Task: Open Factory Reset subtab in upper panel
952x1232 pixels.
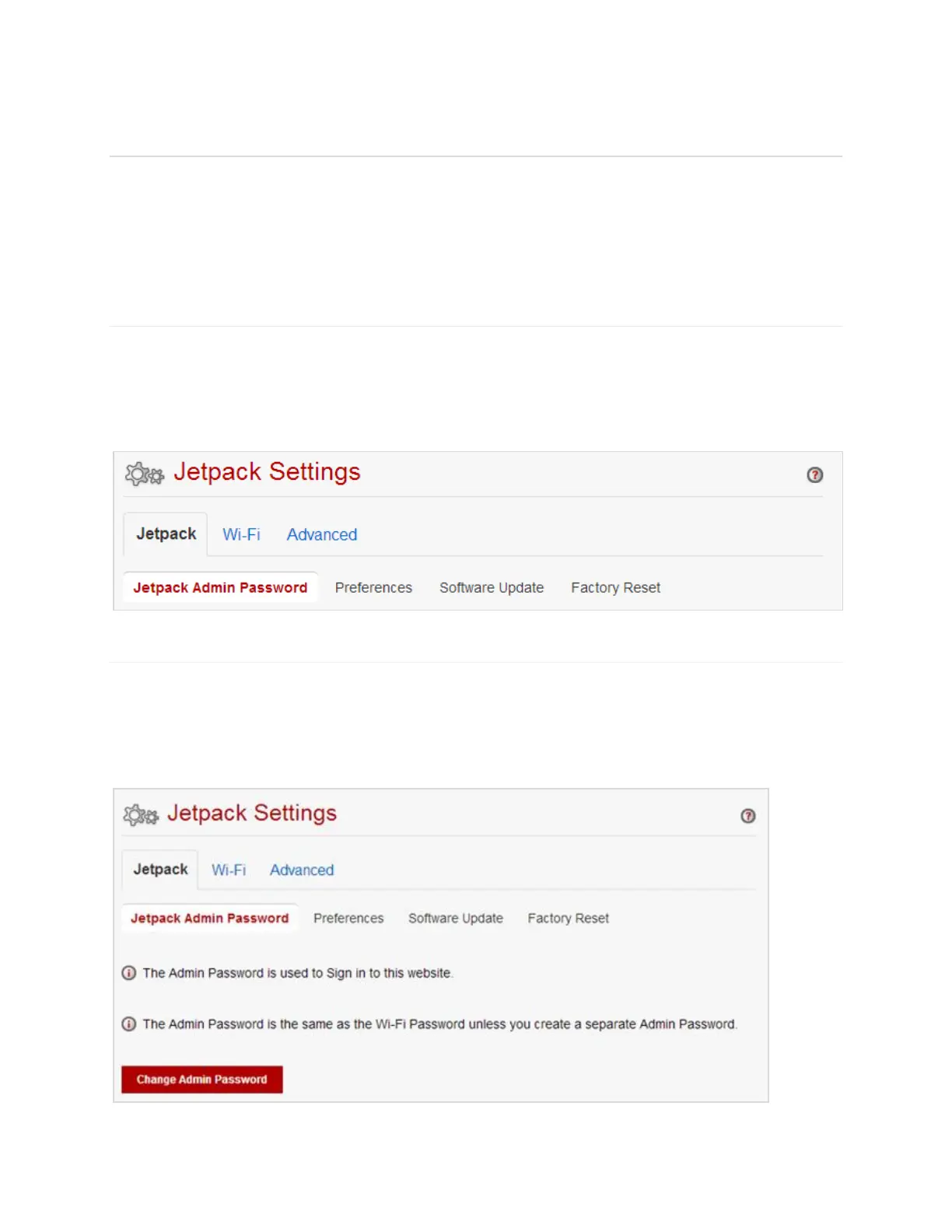Action: (x=615, y=588)
